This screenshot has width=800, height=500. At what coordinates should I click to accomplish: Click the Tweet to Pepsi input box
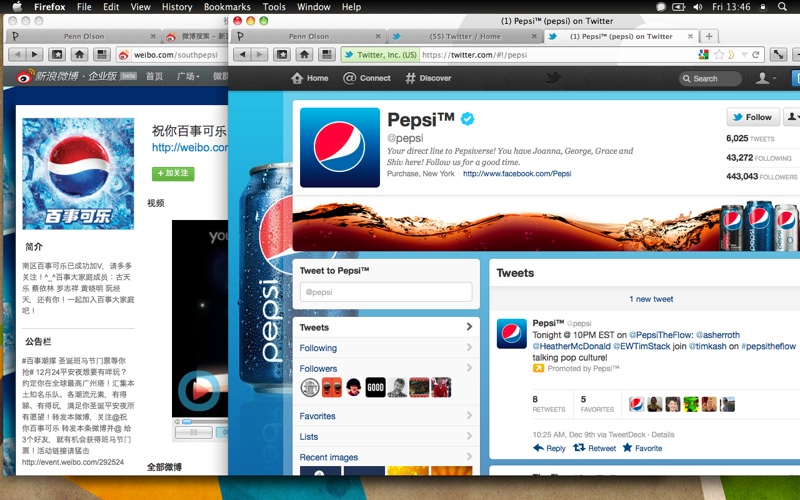[x=386, y=292]
